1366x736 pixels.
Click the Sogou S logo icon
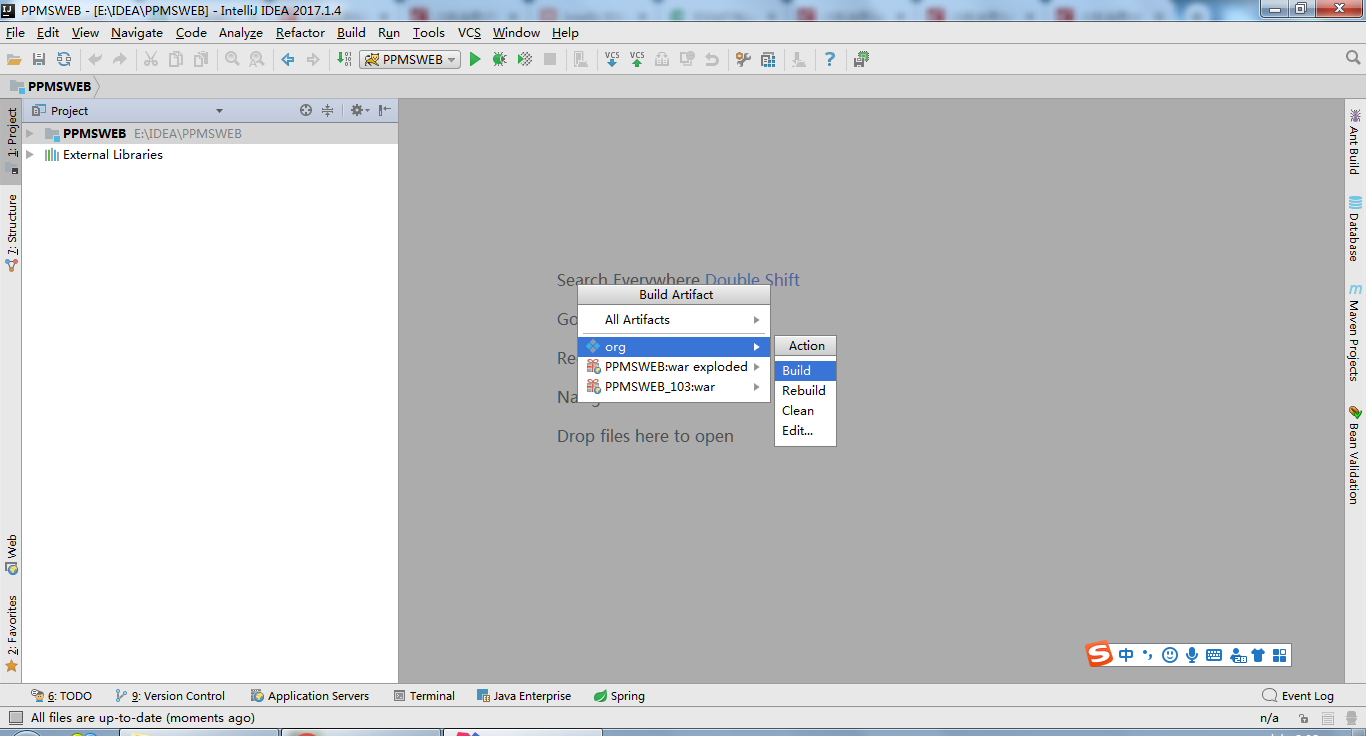pyautogui.click(x=1100, y=655)
